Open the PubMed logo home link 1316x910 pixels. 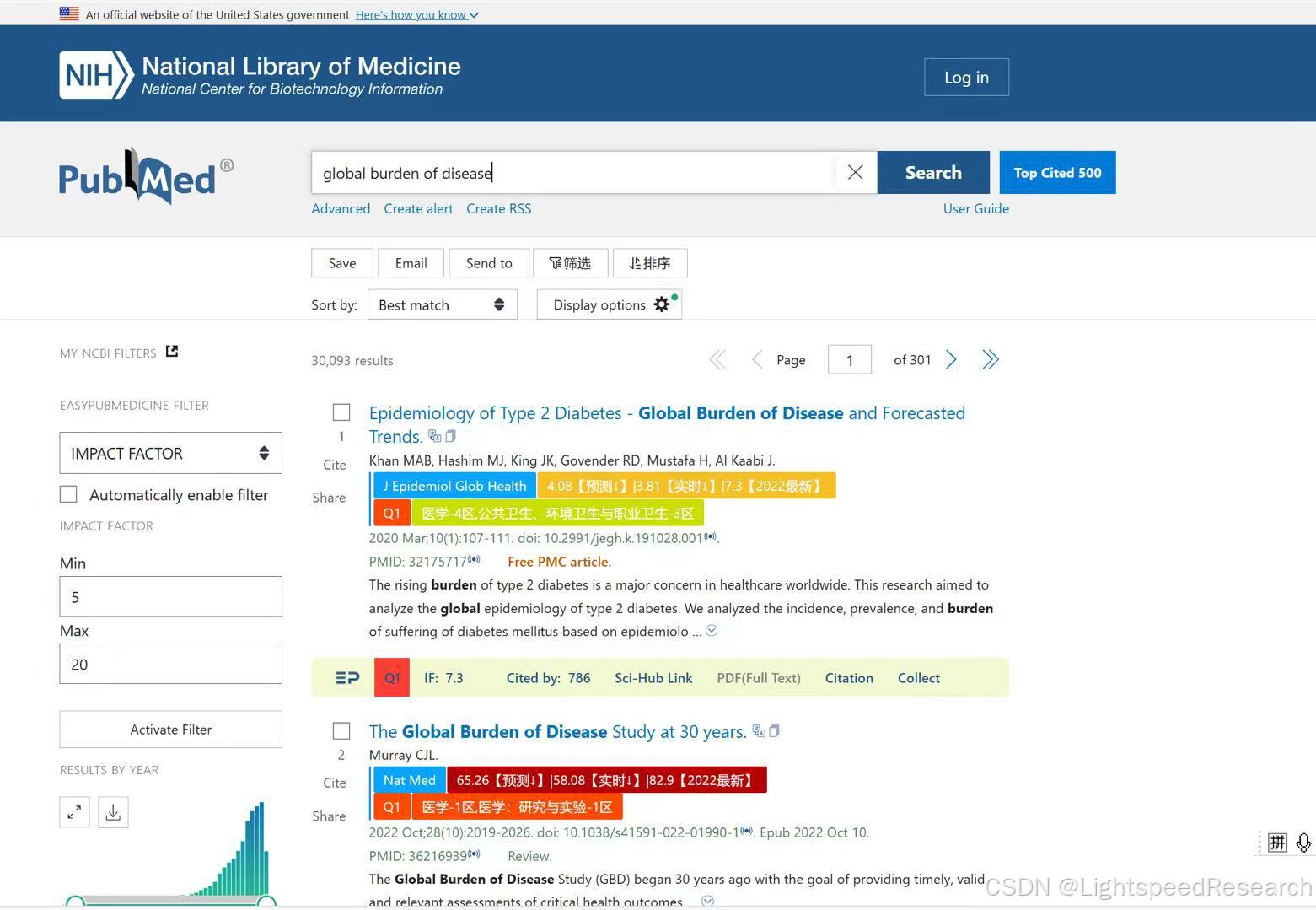click(x=146, y=176)
